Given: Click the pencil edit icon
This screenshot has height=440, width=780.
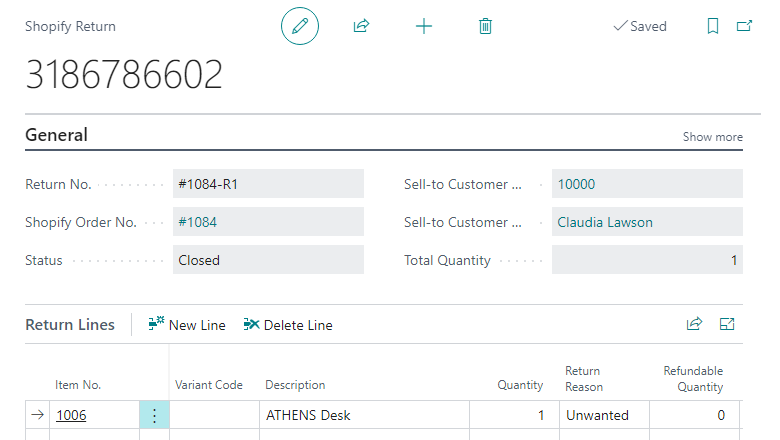Looking at the screenshot, I should [x=299, y=26].
